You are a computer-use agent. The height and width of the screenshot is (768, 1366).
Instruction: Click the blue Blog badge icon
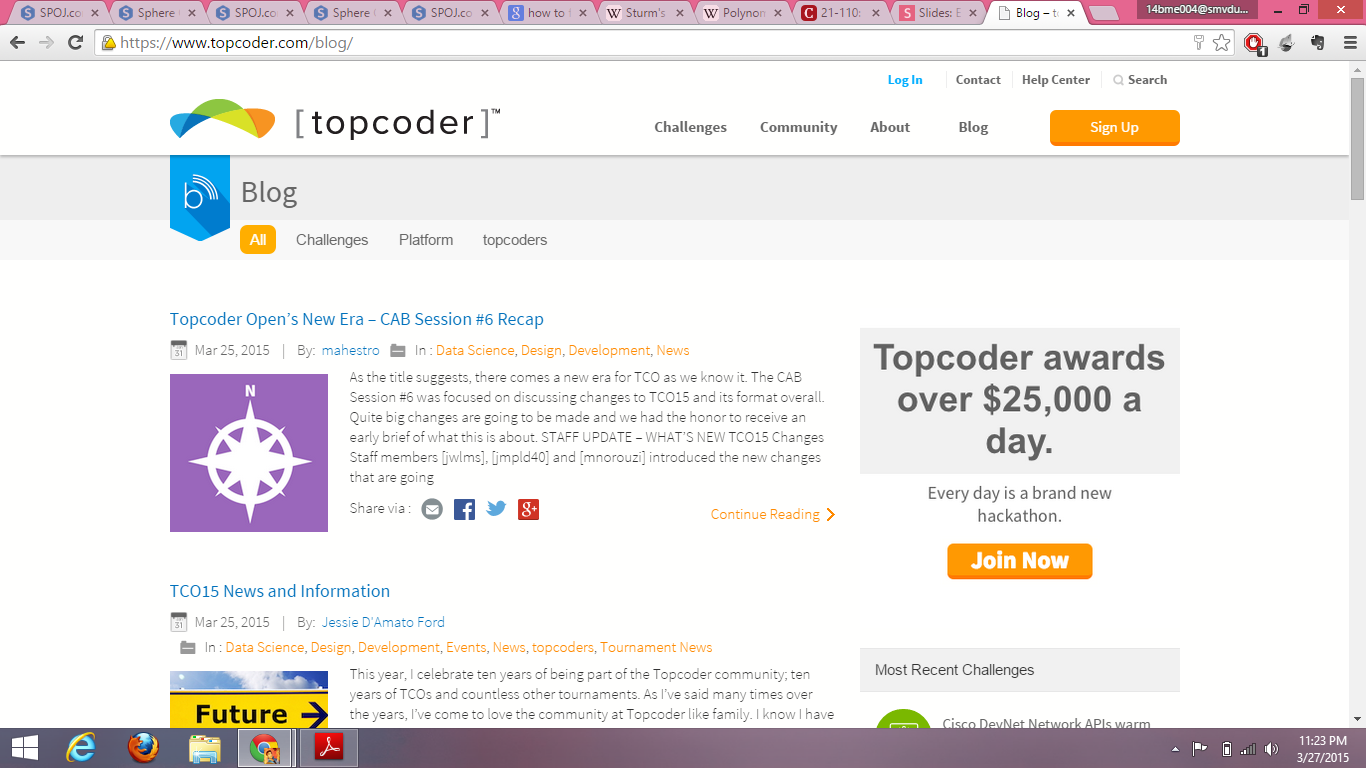point(200,197)
